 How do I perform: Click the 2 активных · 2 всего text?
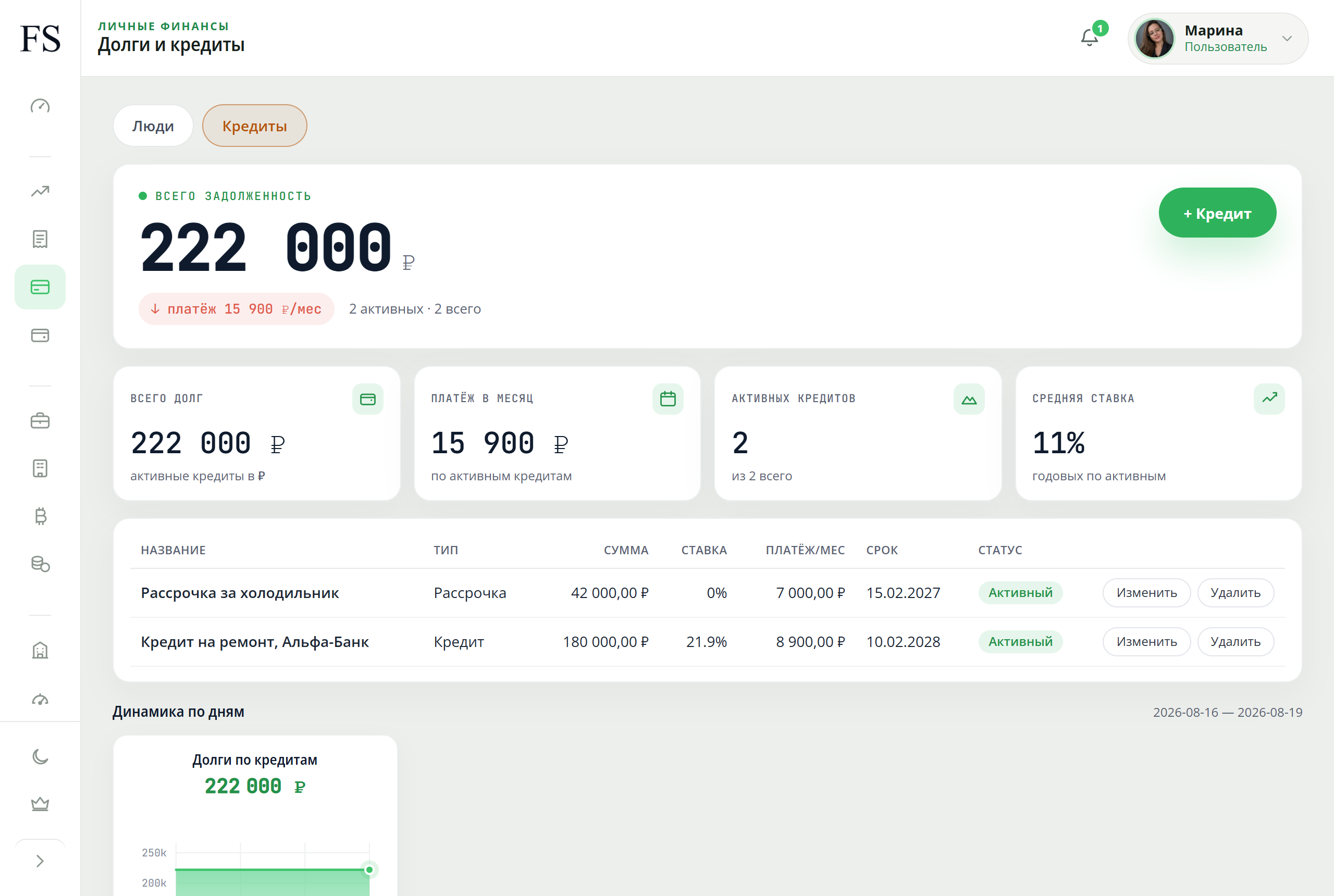415,309
